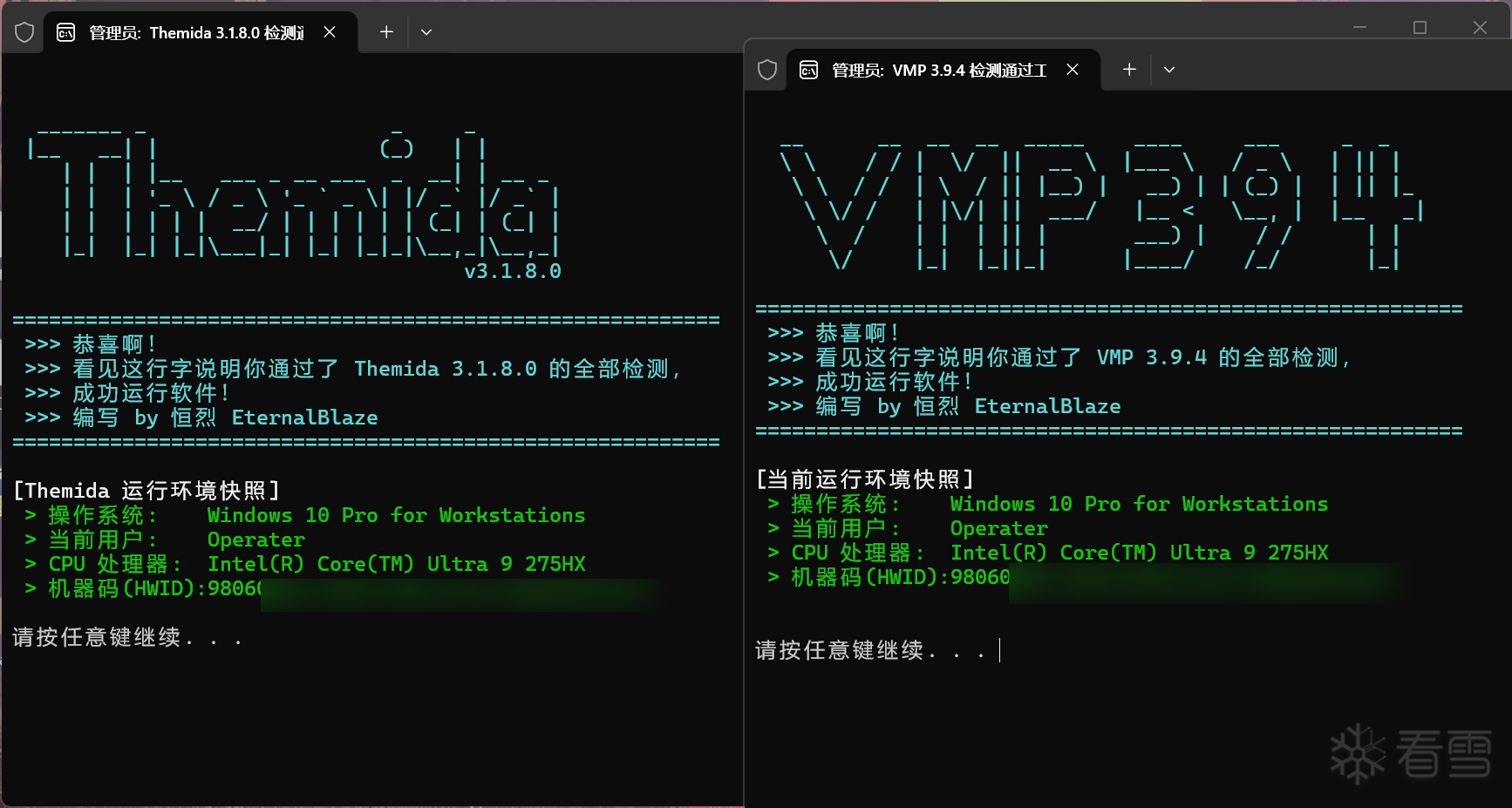Image resolution: width=1512 pixels, height=808 pixels.
Task: Expand the profile dropdown in the Themida window
Action: click(x=426, y=32)
